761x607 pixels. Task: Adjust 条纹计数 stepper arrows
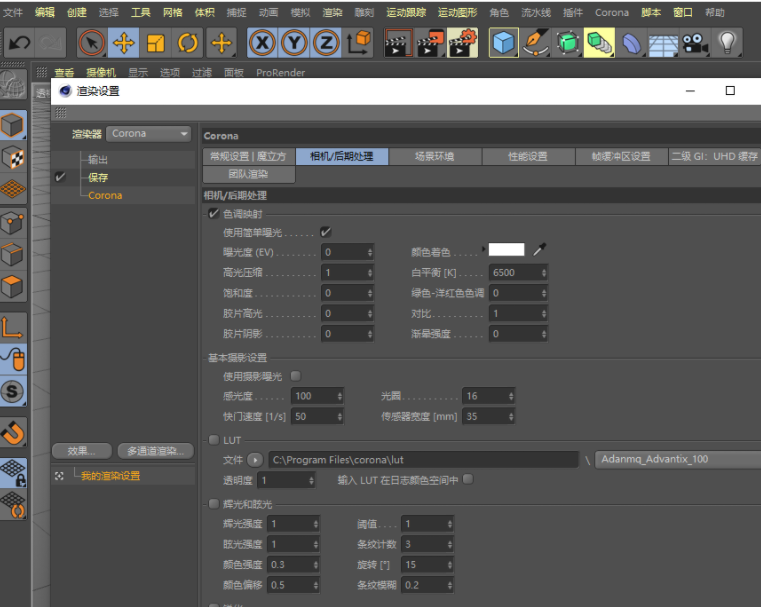point(450,544)
